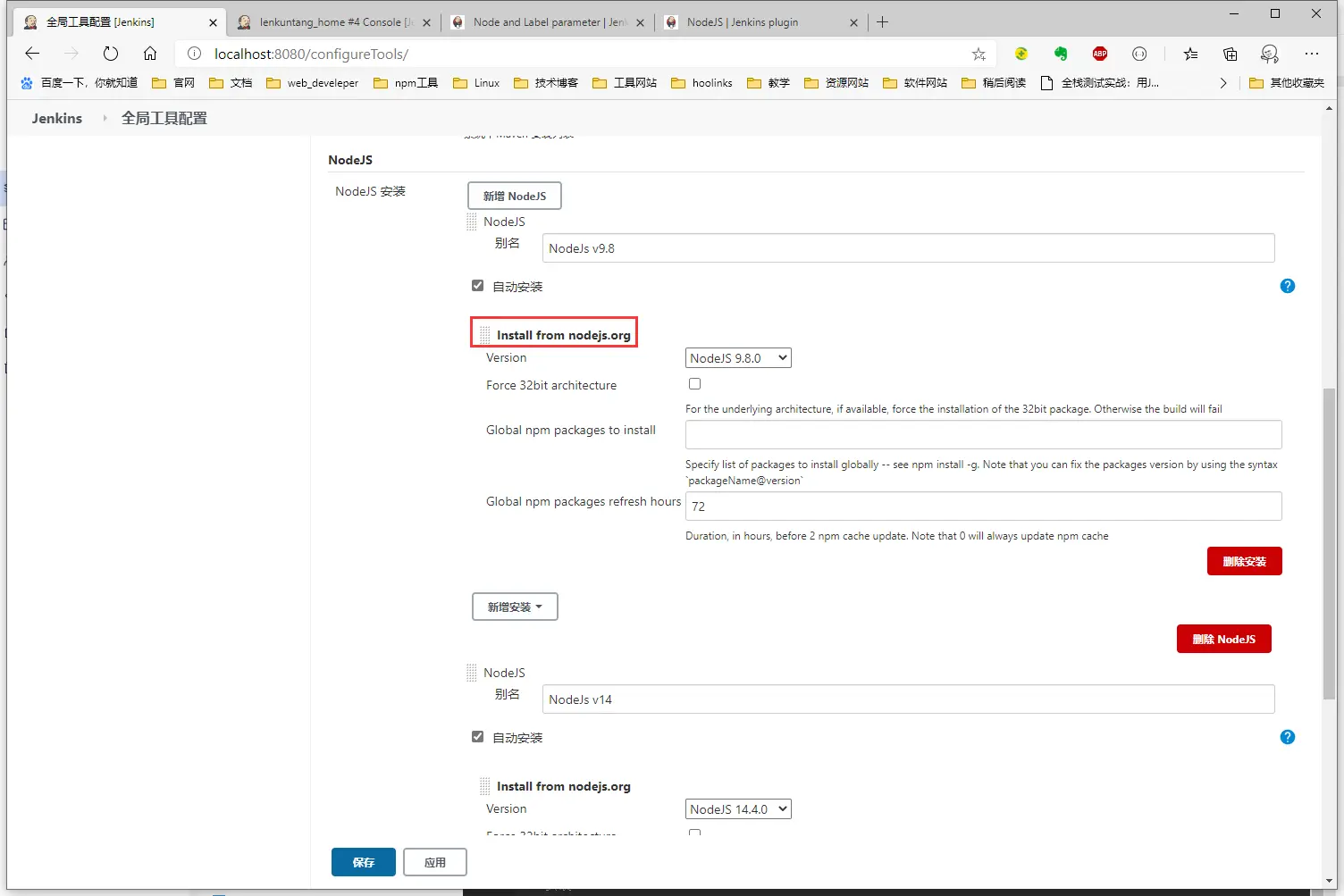The image size is (1344, 896).
Task: Grab drag handle of second NodeJS installation
Action: tap(472, 673)
